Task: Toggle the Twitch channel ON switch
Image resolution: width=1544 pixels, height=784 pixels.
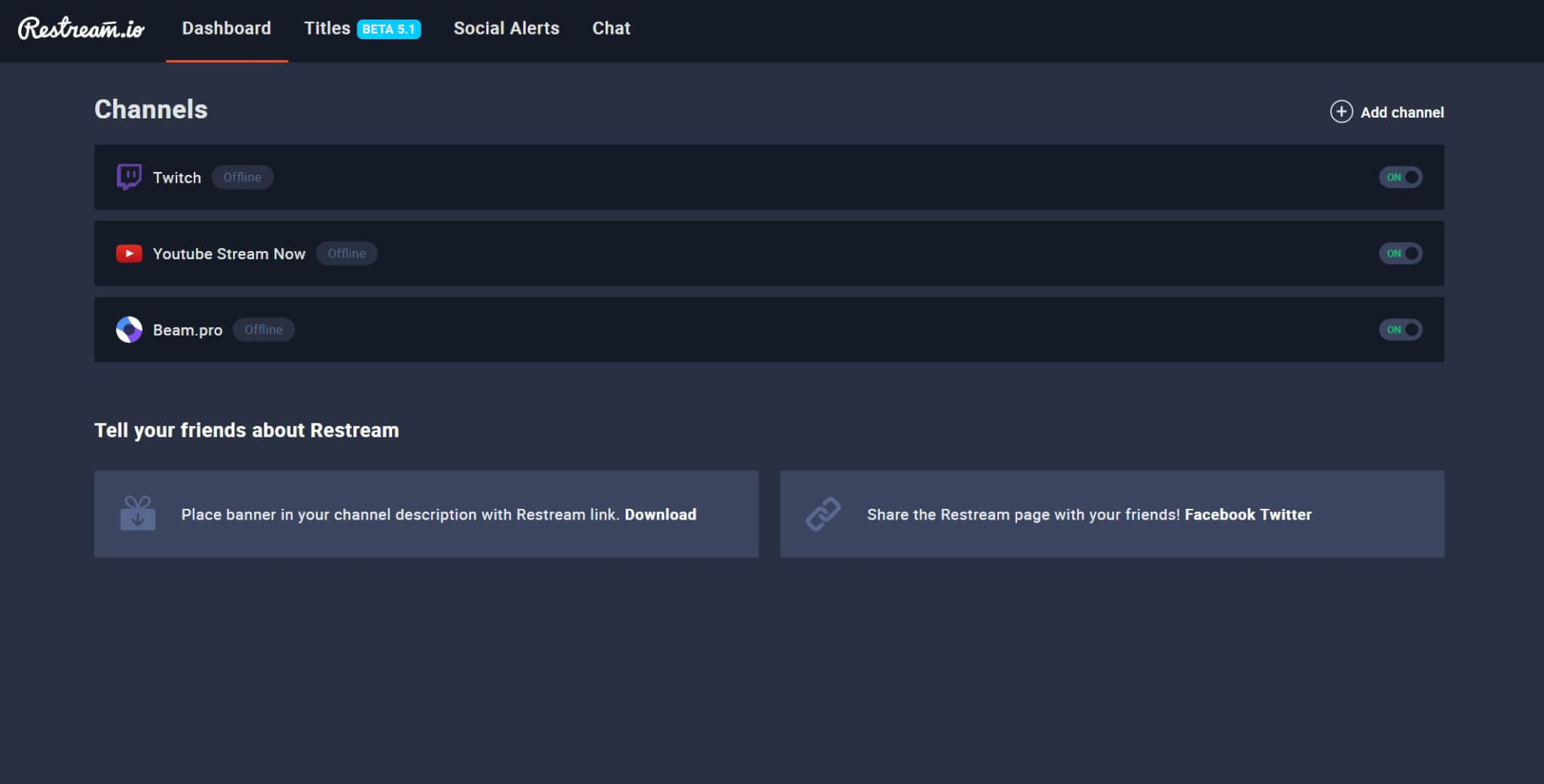Action: [x=1401, y=177]
